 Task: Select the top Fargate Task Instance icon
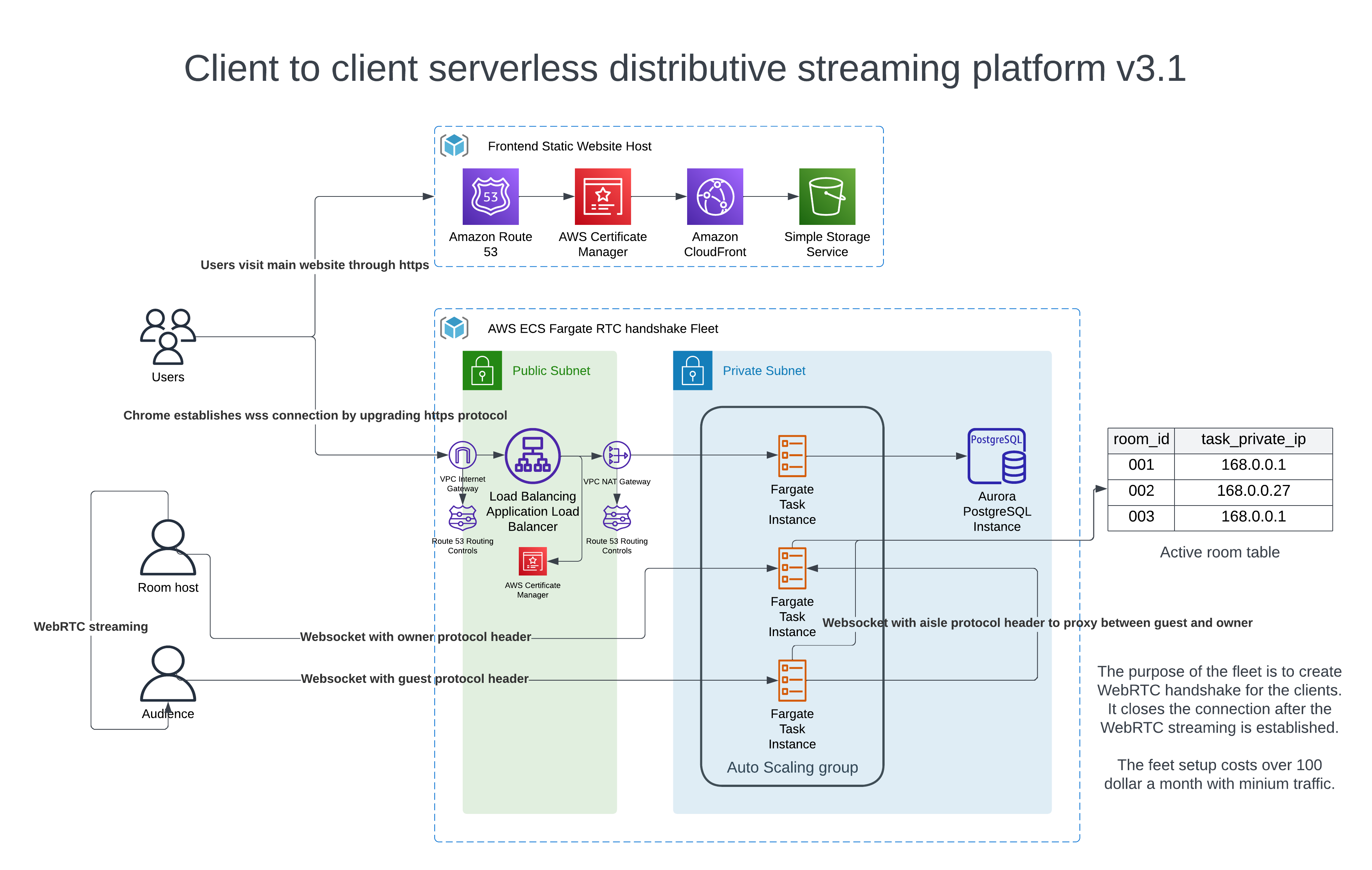pos(792,455)
